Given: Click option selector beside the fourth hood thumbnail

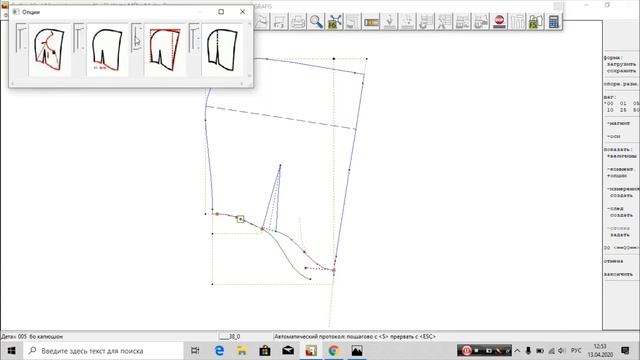Looking at the screenshot, I should click(x=194, y=38).
